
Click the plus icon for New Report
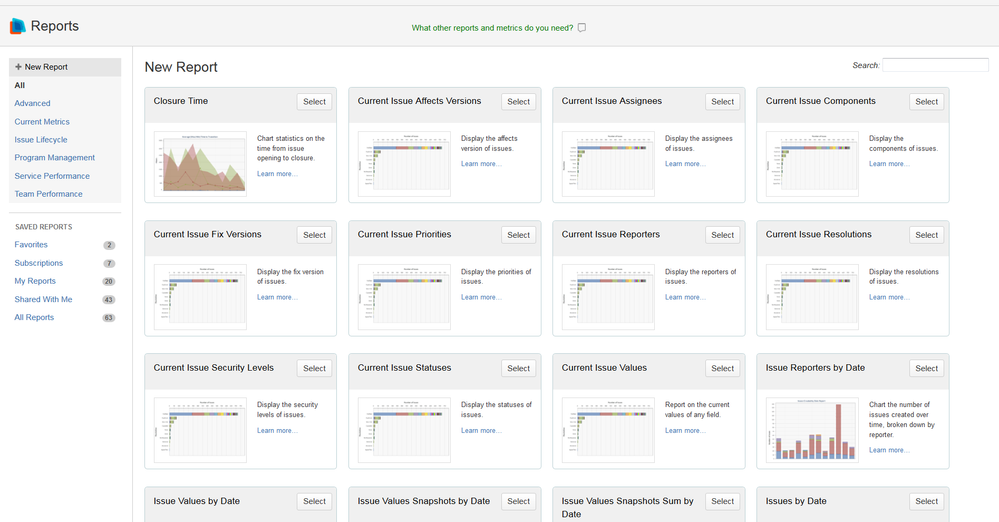pyautogui.click(x=18, y=66)
